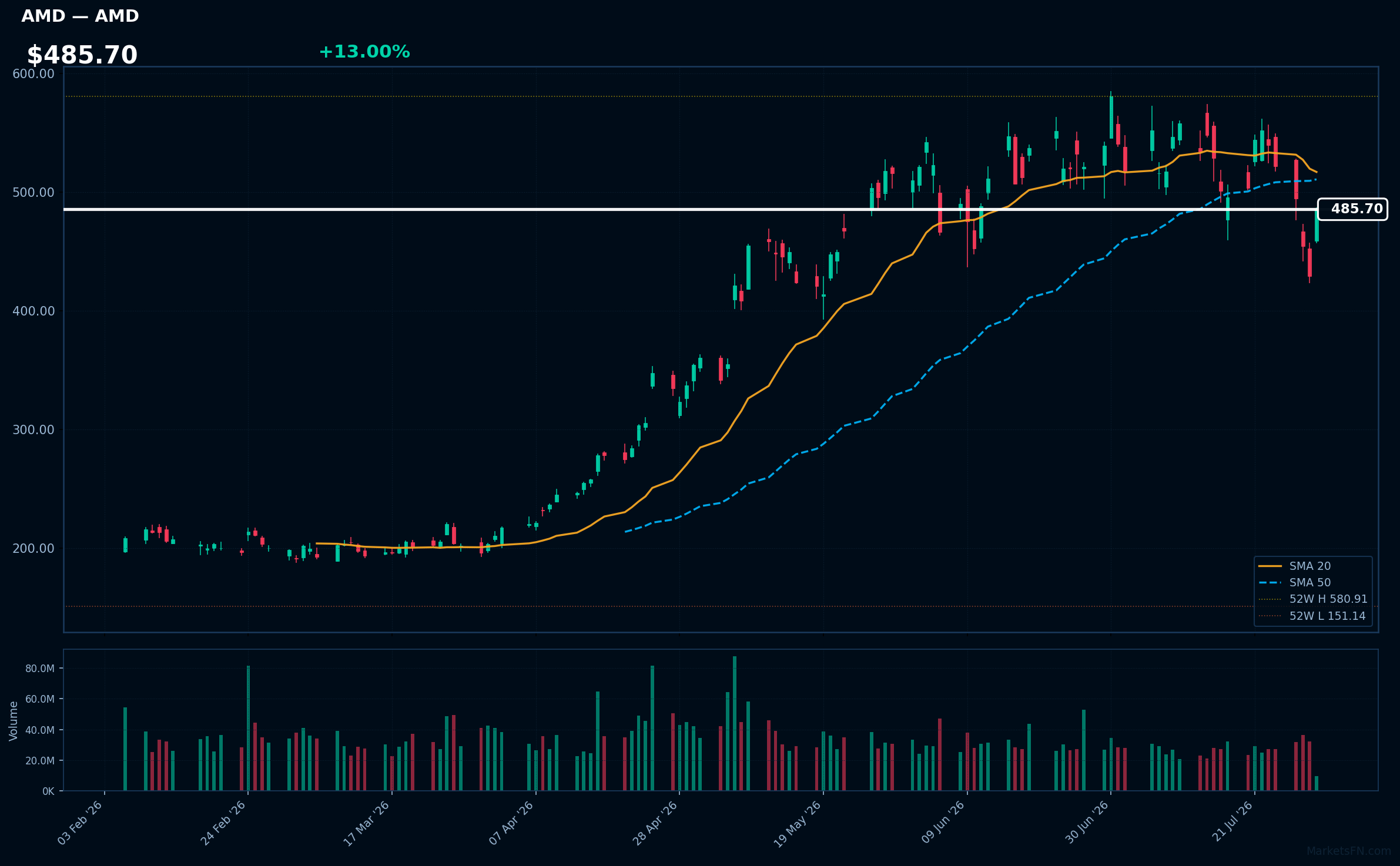1400x866 pixels.
Task: Click the 60.0M volume axis label
Action: [x=40, y=699]
